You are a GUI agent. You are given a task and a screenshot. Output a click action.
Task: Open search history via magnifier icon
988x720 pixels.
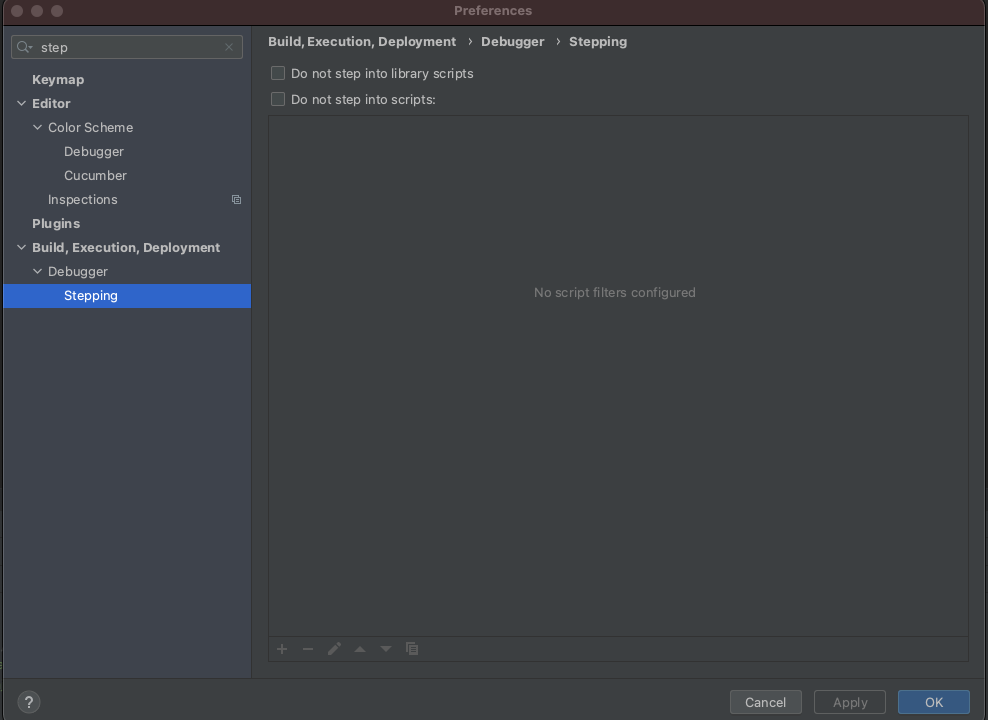tap(25, 47)
